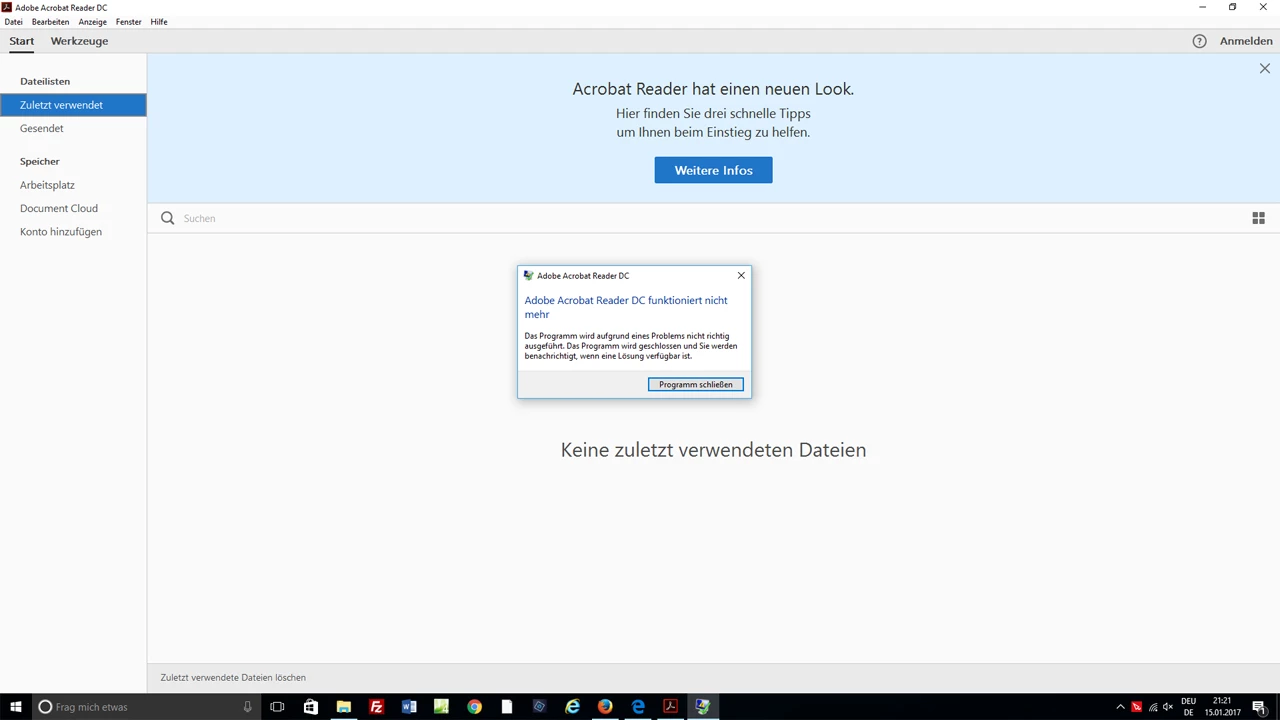The width and height of the screenshot is (1280, 720).
Task: Open the Bearbeiten menu
Action: coord(50,21)
